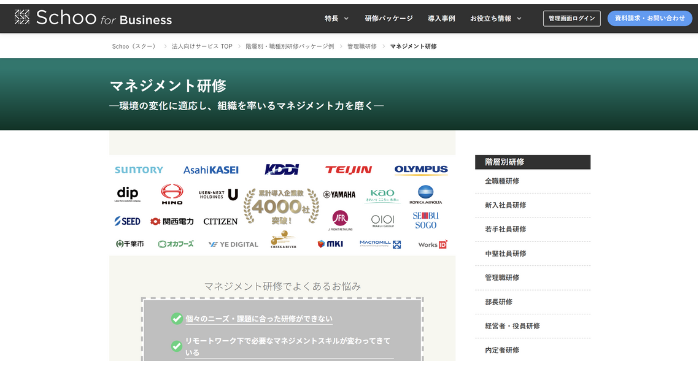The width and height of the screenshot is (698, 365).
Task: Click the KDDI logo
Action: (x=281, y=169)
